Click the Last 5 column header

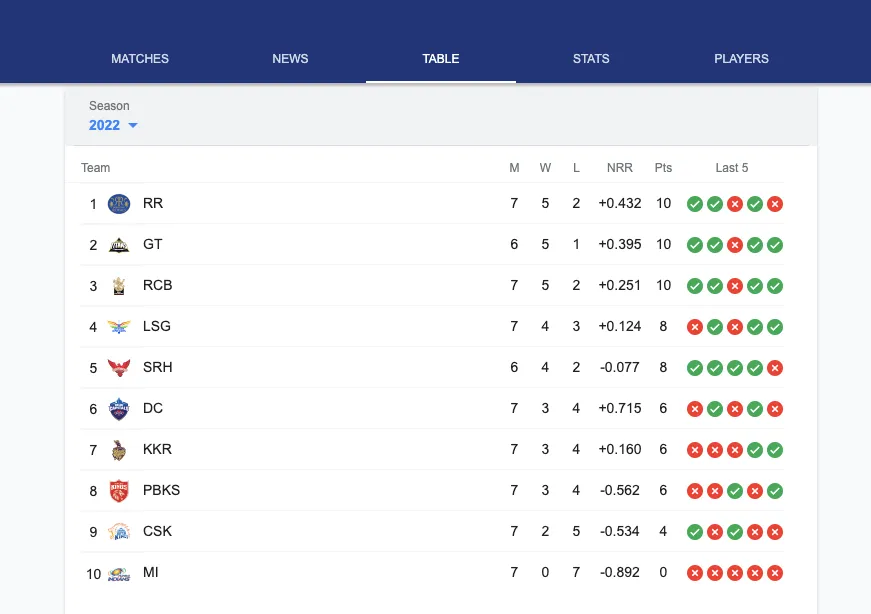pyautogui.click(x=732, y=168)
